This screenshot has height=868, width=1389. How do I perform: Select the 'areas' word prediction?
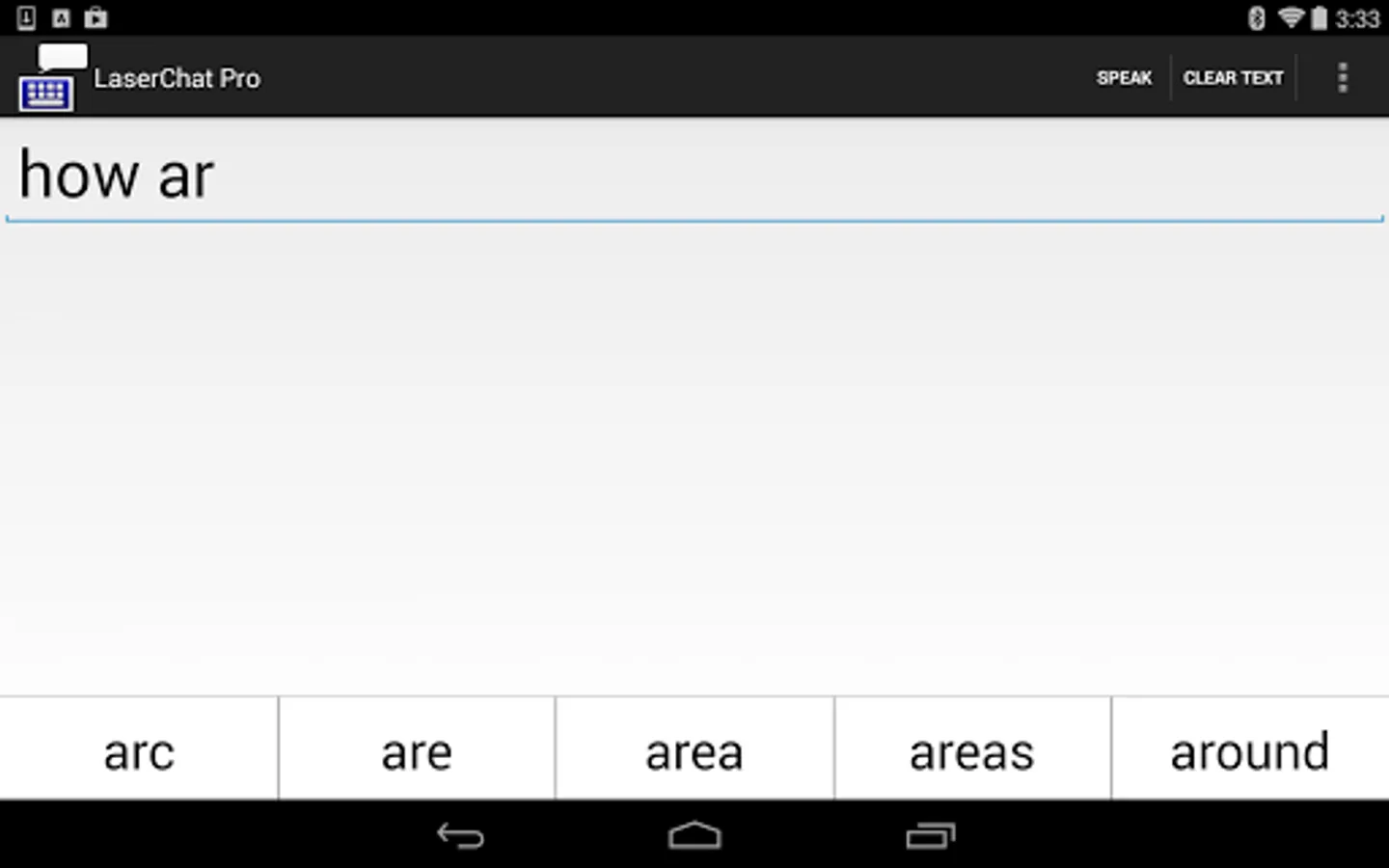coord(971,751)
